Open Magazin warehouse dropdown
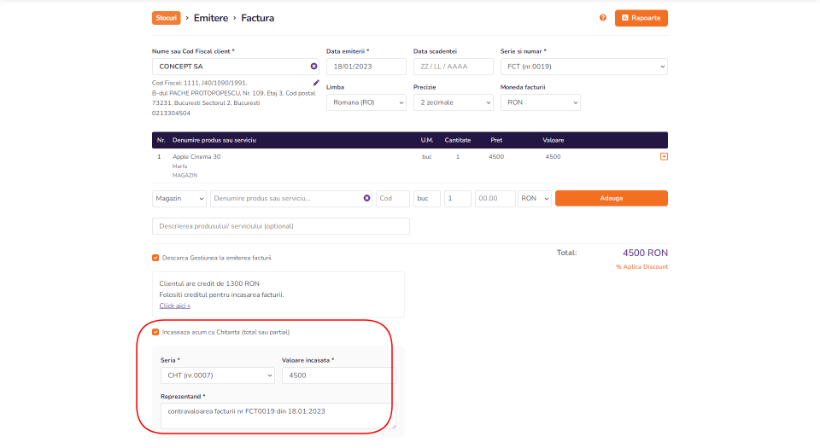 click(x=179, y=198)
